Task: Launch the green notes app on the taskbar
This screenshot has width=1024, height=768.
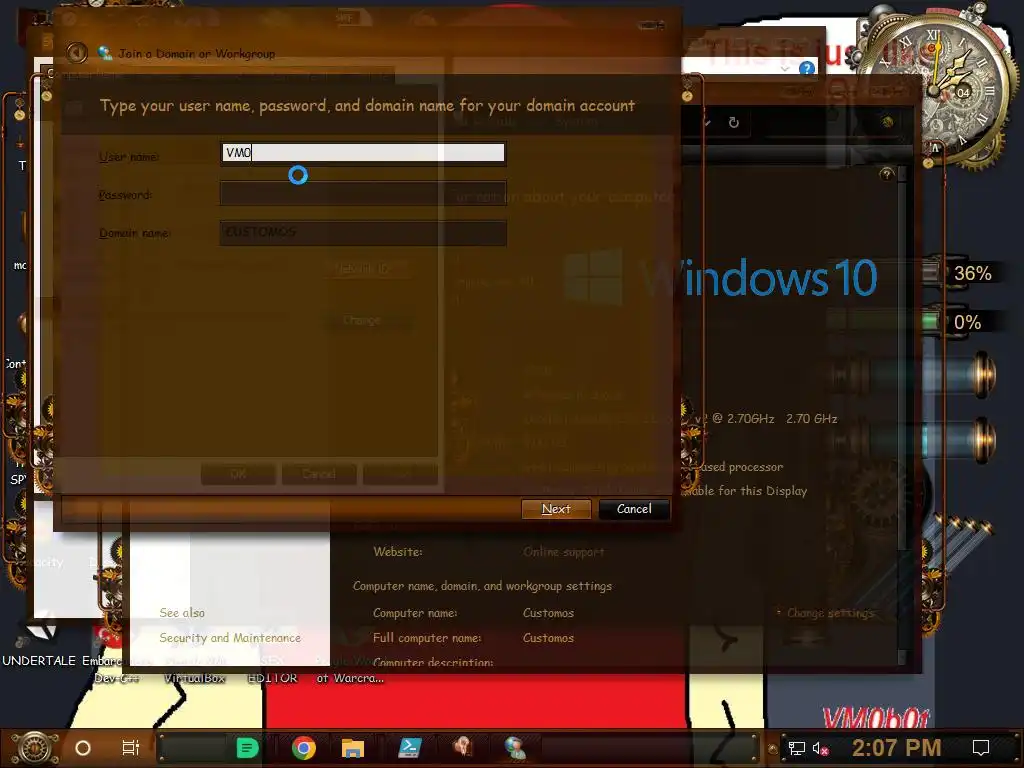Action: [248, 748]
